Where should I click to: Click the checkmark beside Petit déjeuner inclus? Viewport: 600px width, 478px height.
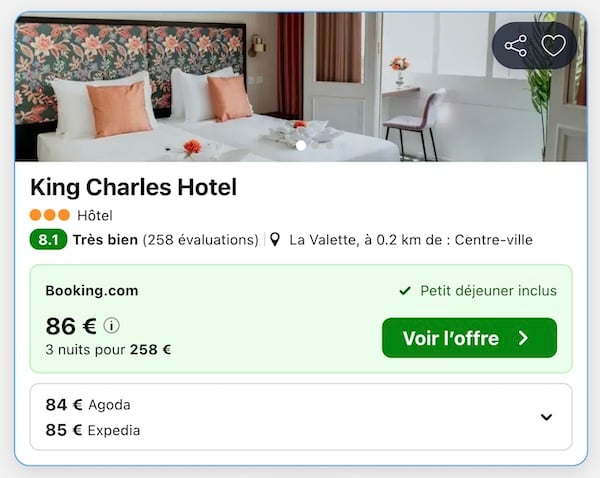pyautogui.click(x=405, y=291)
